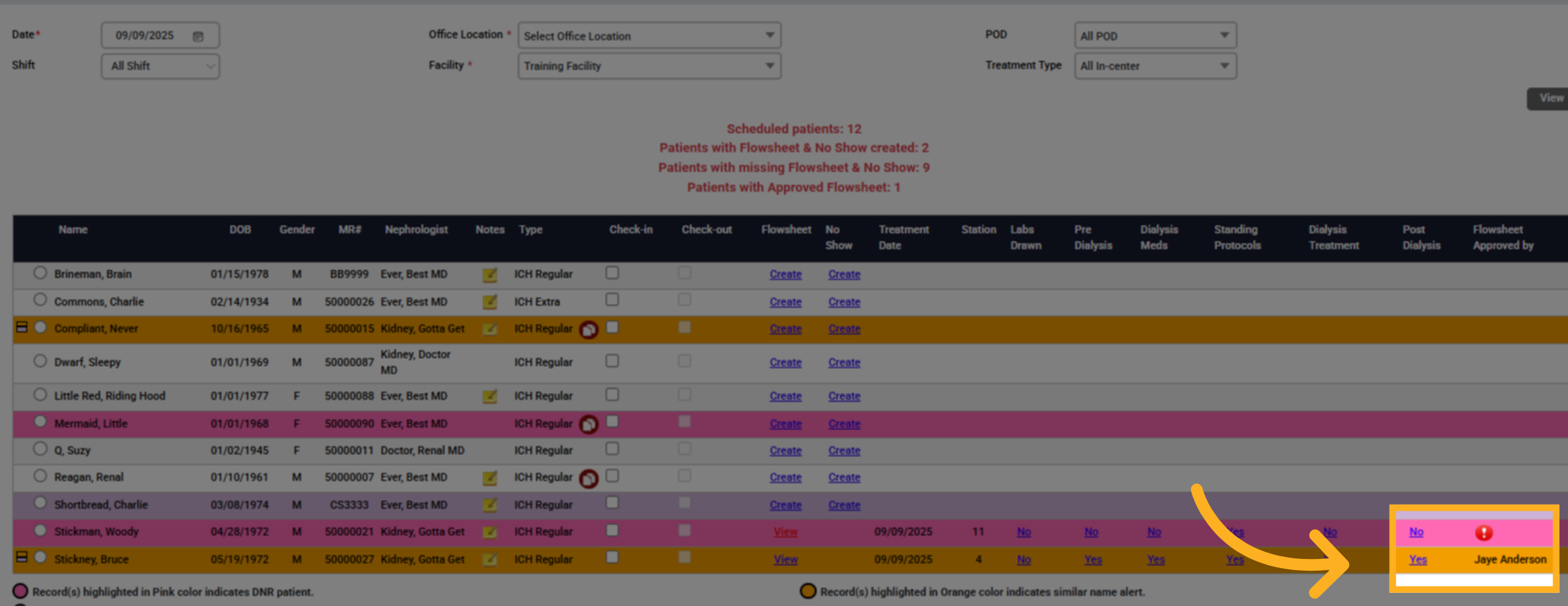Open Treatment Type dropdown showing All In-center

point(1155,66)
